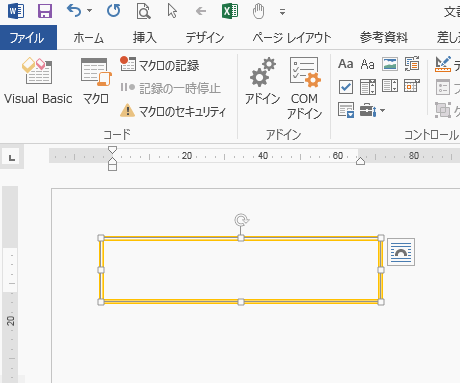
Task: Undo the last action
Action: (x=74, y=11)
